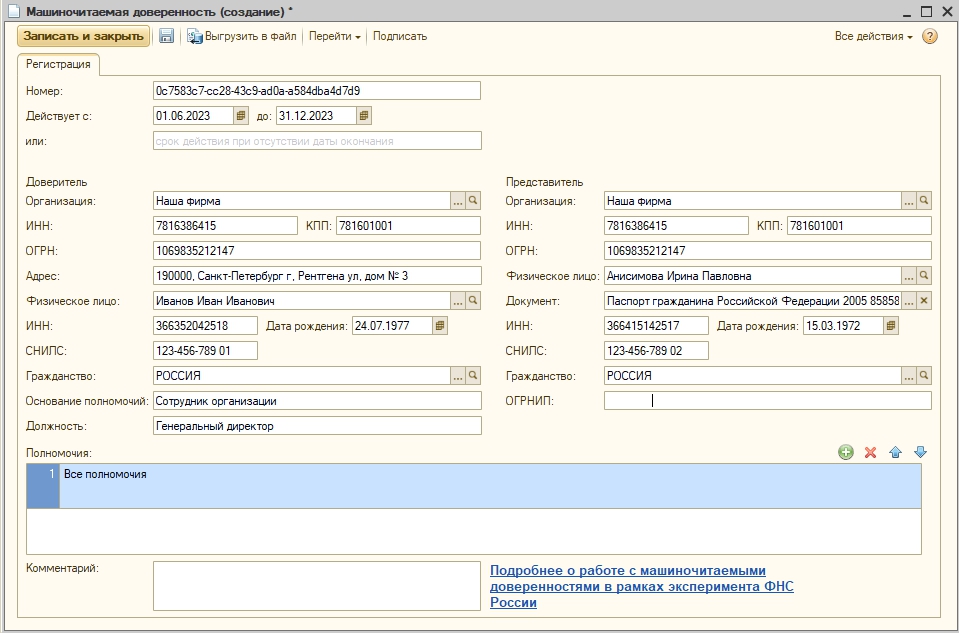
Task: Click СНИЛС field 123-456-789 02
Action: [656, 350]
